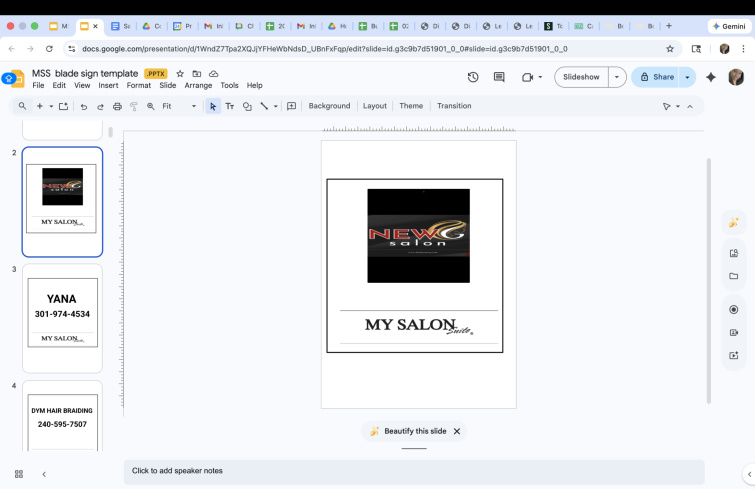
Task: Click the Gemini sparkle icon beside Share
Action: pos(711,77)
